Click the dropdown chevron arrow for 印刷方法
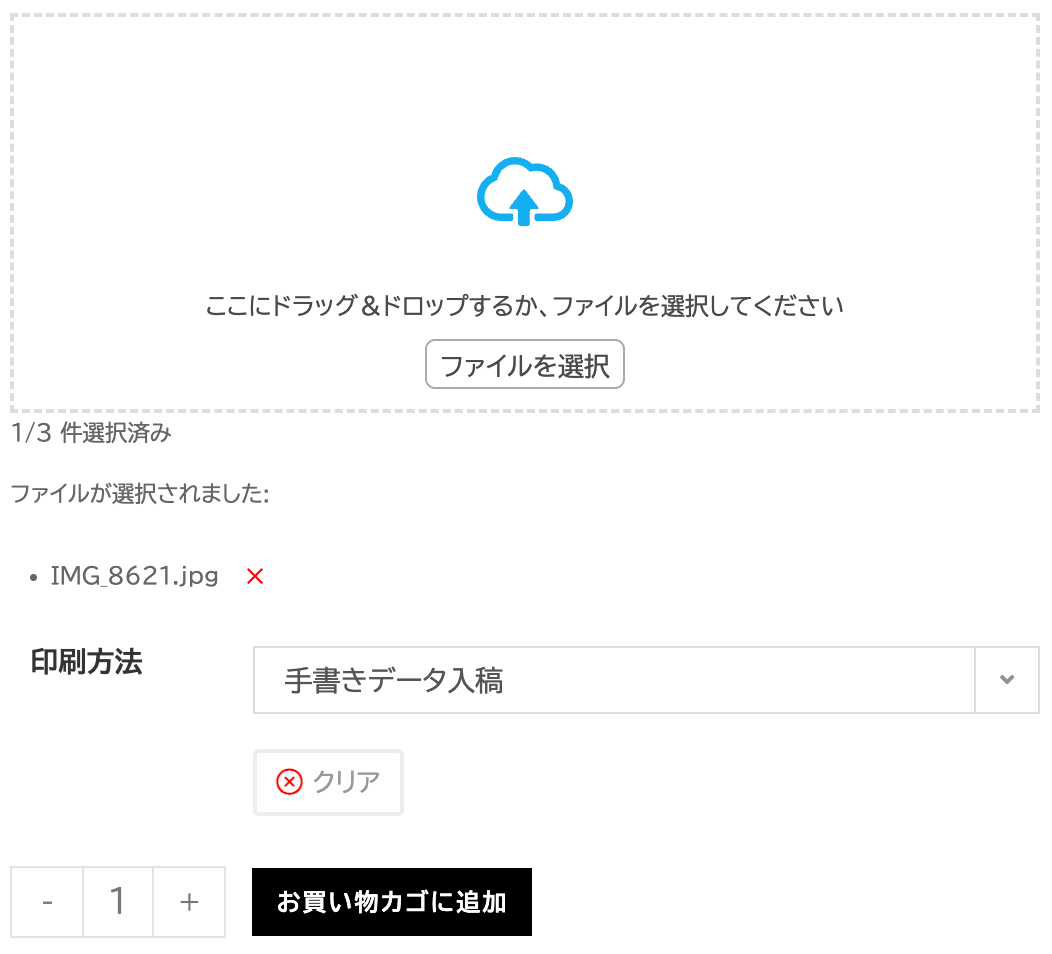 coord(1007,680)
